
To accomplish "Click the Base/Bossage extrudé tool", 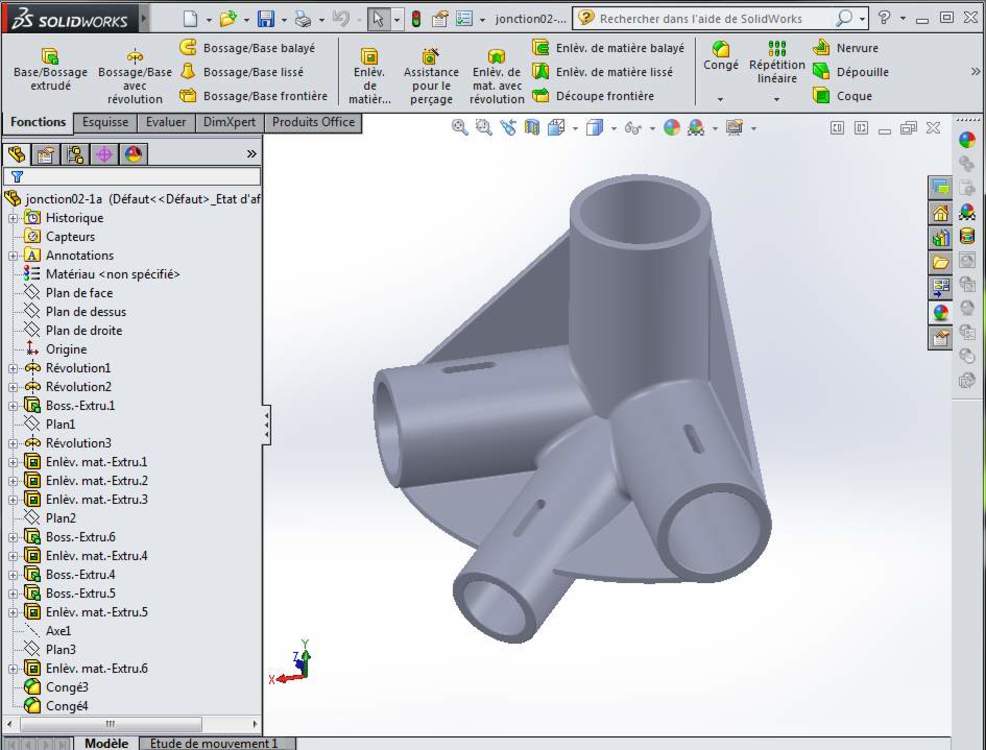I will coord(50,70).
